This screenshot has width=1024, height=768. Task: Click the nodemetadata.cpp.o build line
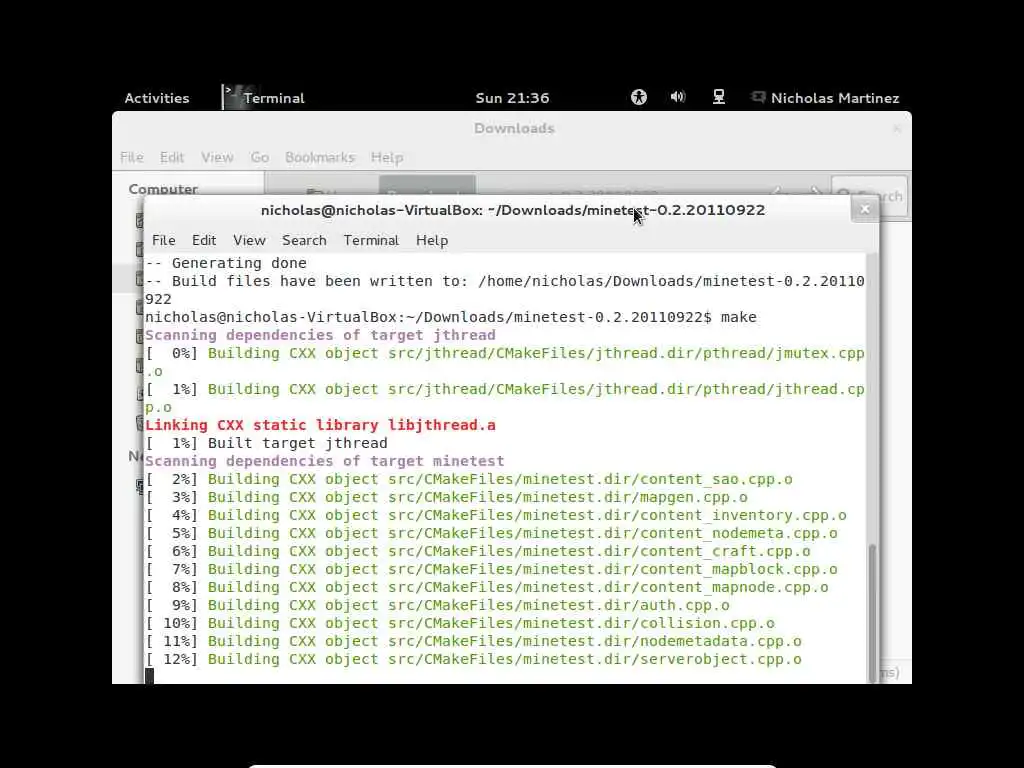[473, 641]
